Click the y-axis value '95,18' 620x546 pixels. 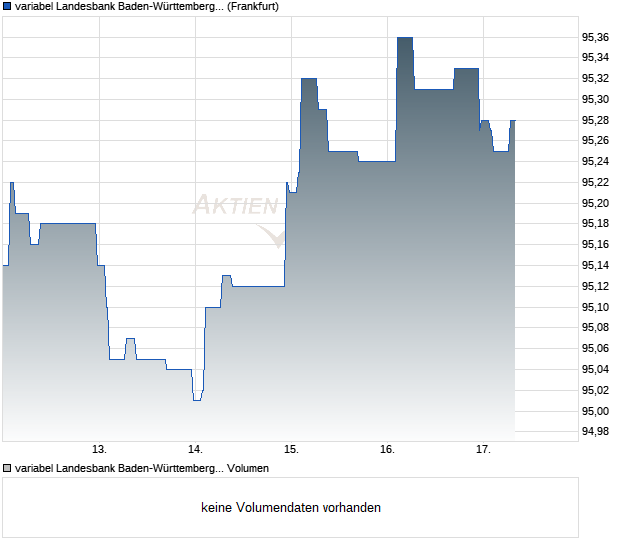595,223
